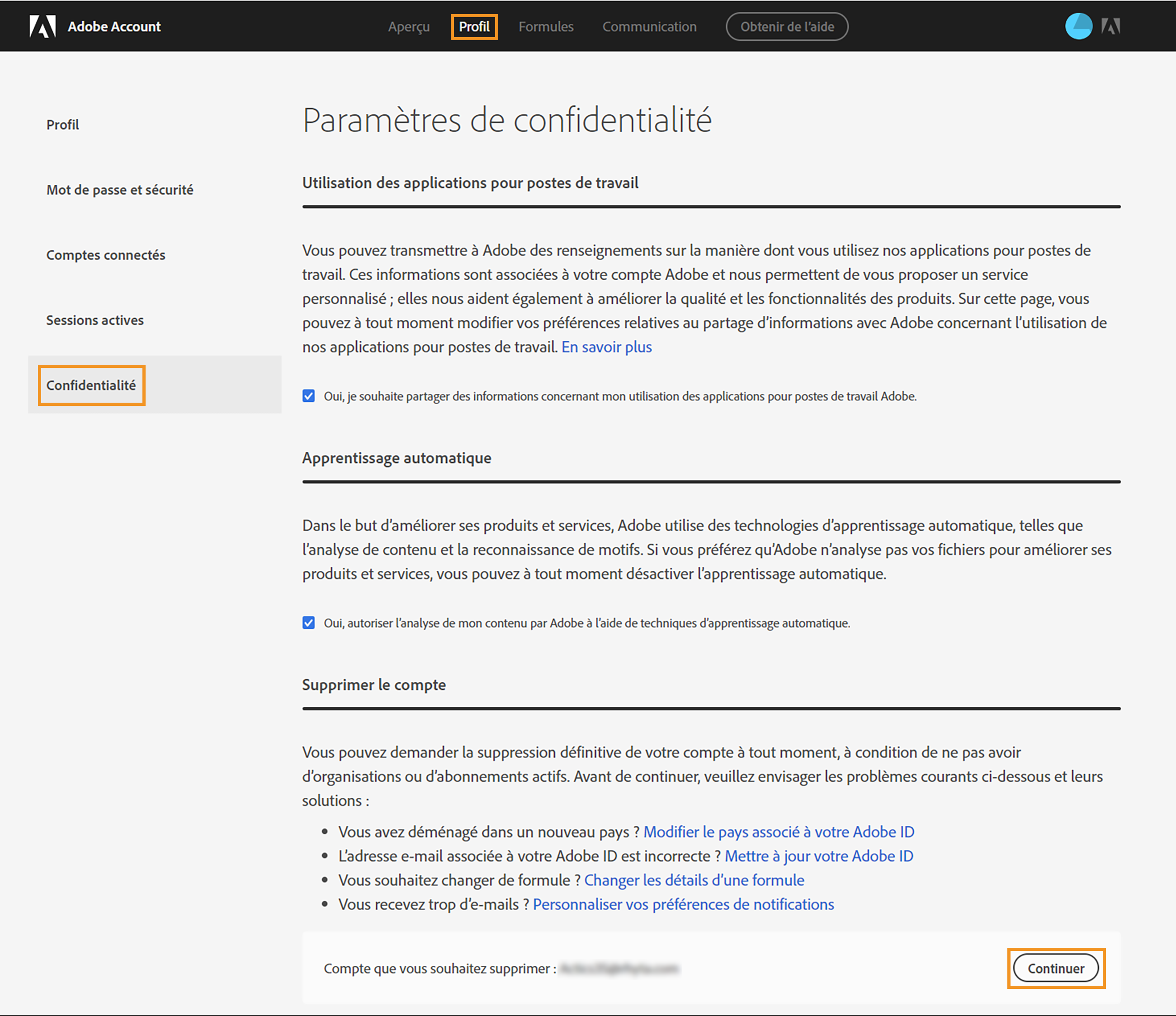The height and width of the screenshot is (1016, 1176).
Task: Uncheck sharing of desktop application usage information
Action: coord(308,396)
